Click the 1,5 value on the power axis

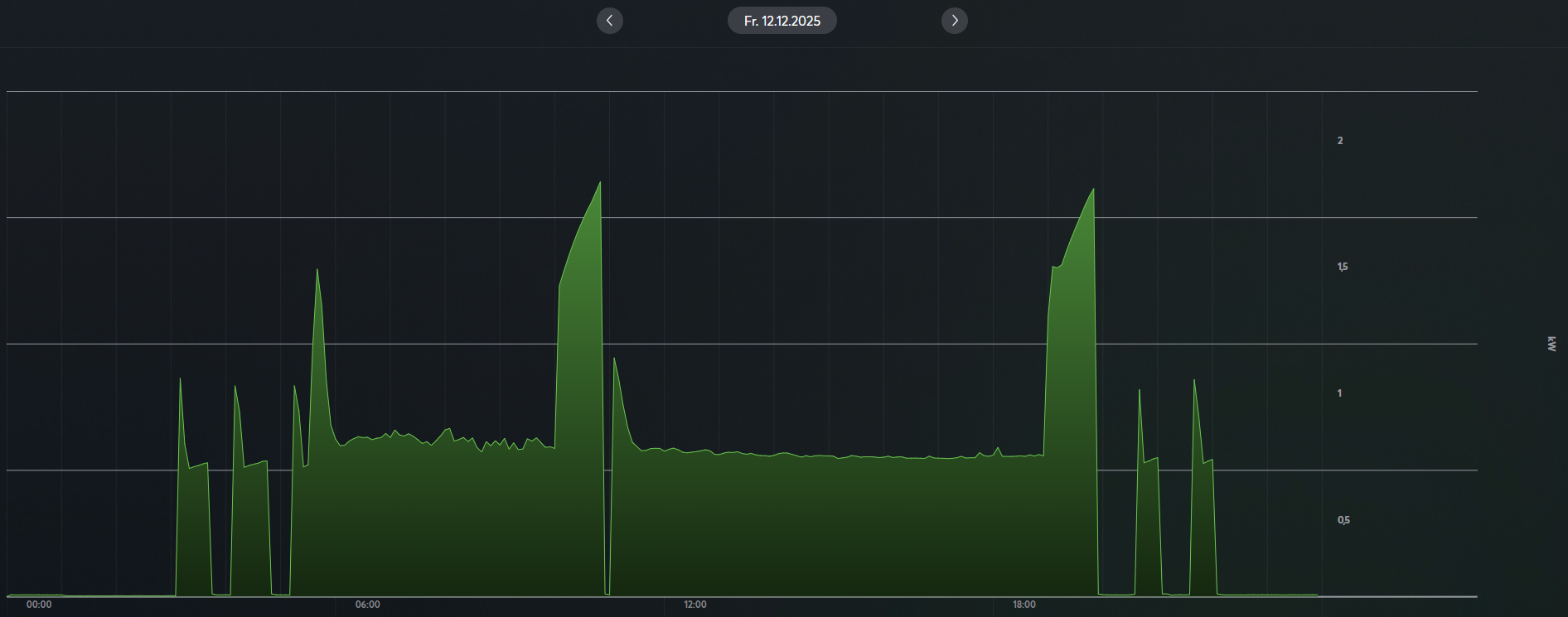(x=1343, y=267)
